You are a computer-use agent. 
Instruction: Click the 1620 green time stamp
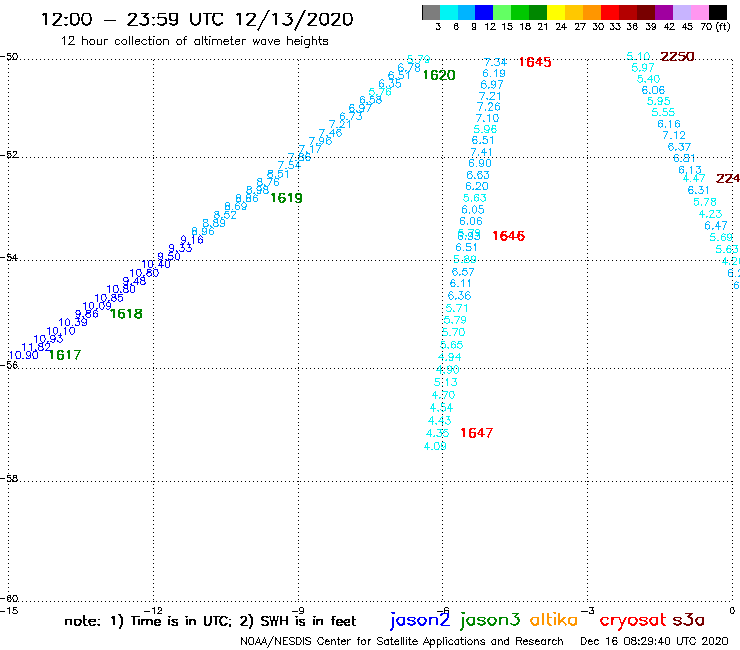pyautogui.click(x=438, y=76)
